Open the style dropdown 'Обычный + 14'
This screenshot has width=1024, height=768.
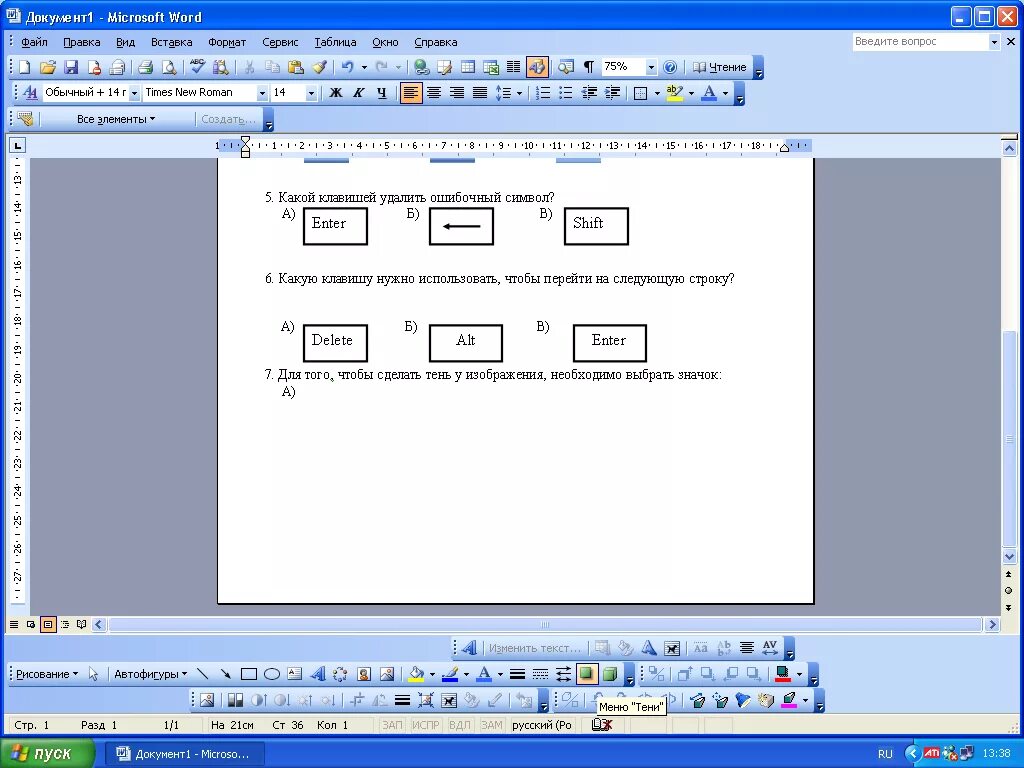click(134, 93)
